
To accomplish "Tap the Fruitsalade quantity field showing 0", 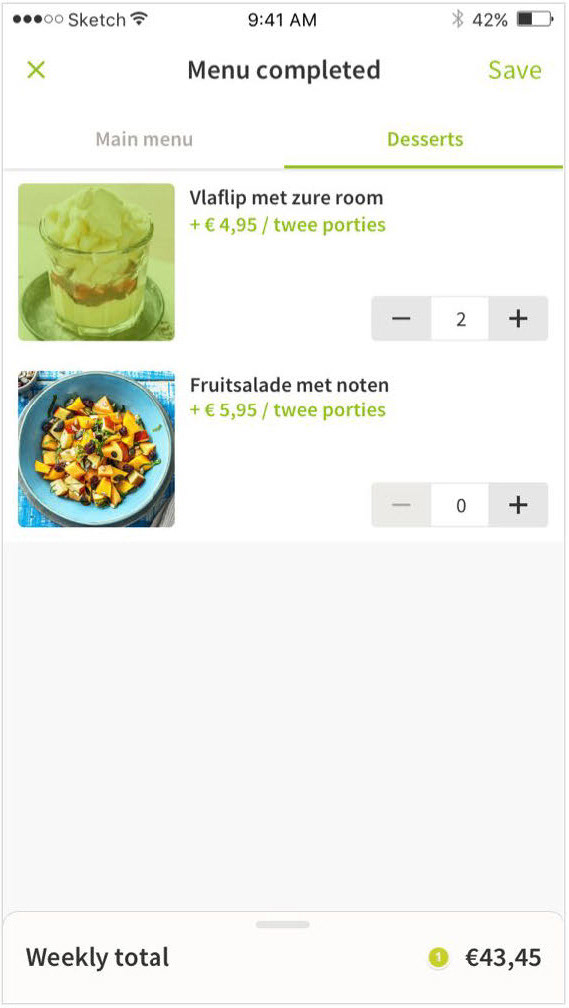I will [460, 505].
